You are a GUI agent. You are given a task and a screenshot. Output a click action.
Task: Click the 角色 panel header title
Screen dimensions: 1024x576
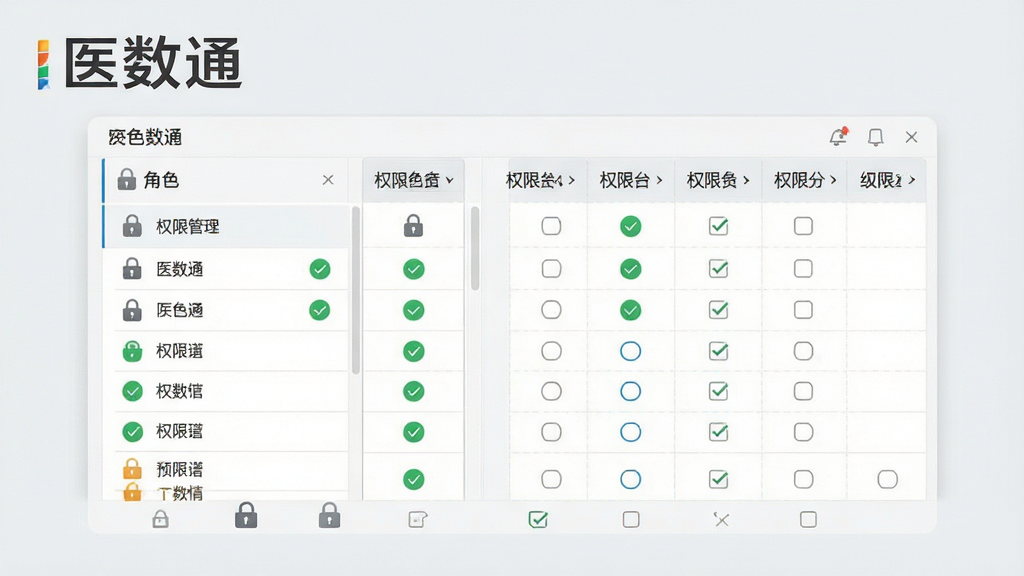tap(161, 180)
